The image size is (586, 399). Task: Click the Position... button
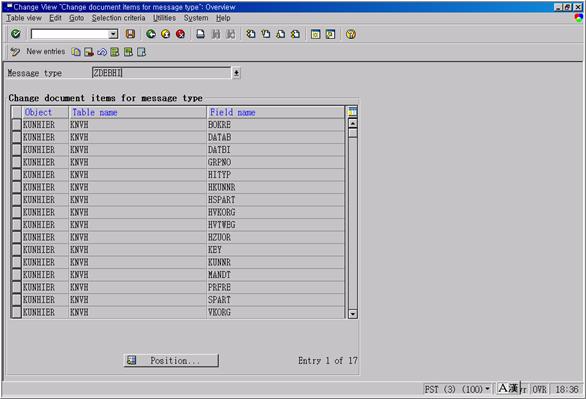[171, 361]
